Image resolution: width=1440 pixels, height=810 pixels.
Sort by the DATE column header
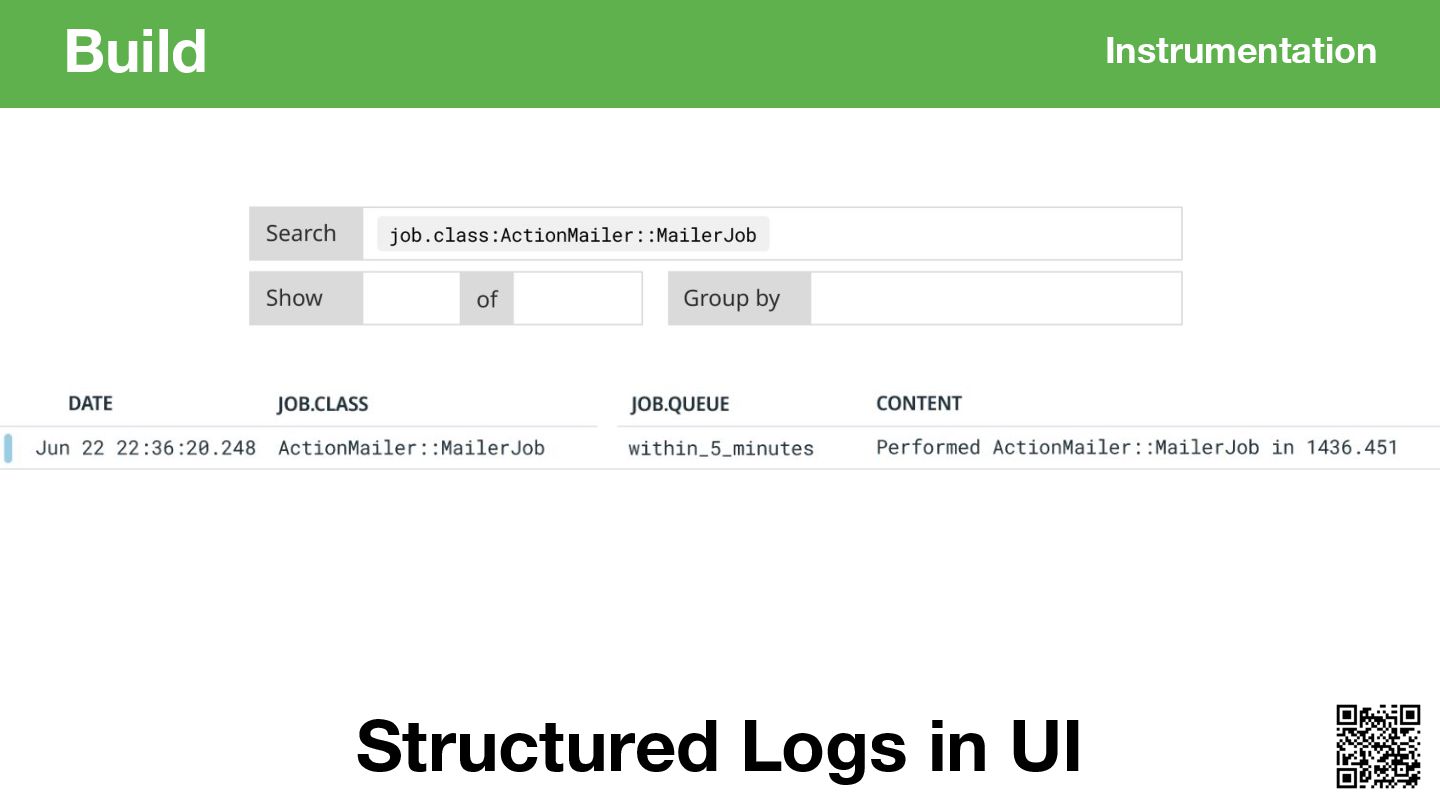(90, 404)
